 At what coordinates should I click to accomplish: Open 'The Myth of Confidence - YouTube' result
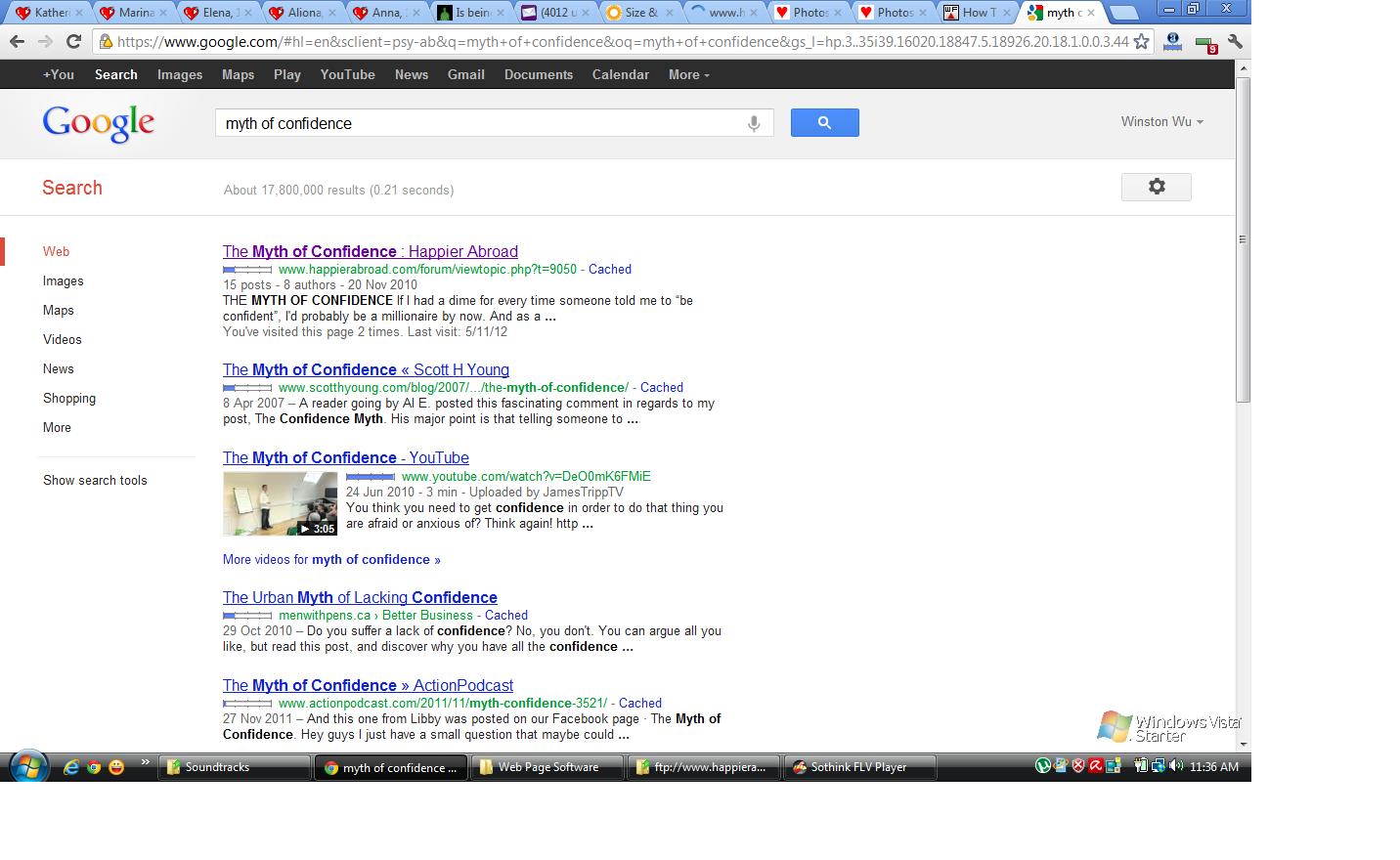[346, 457]
